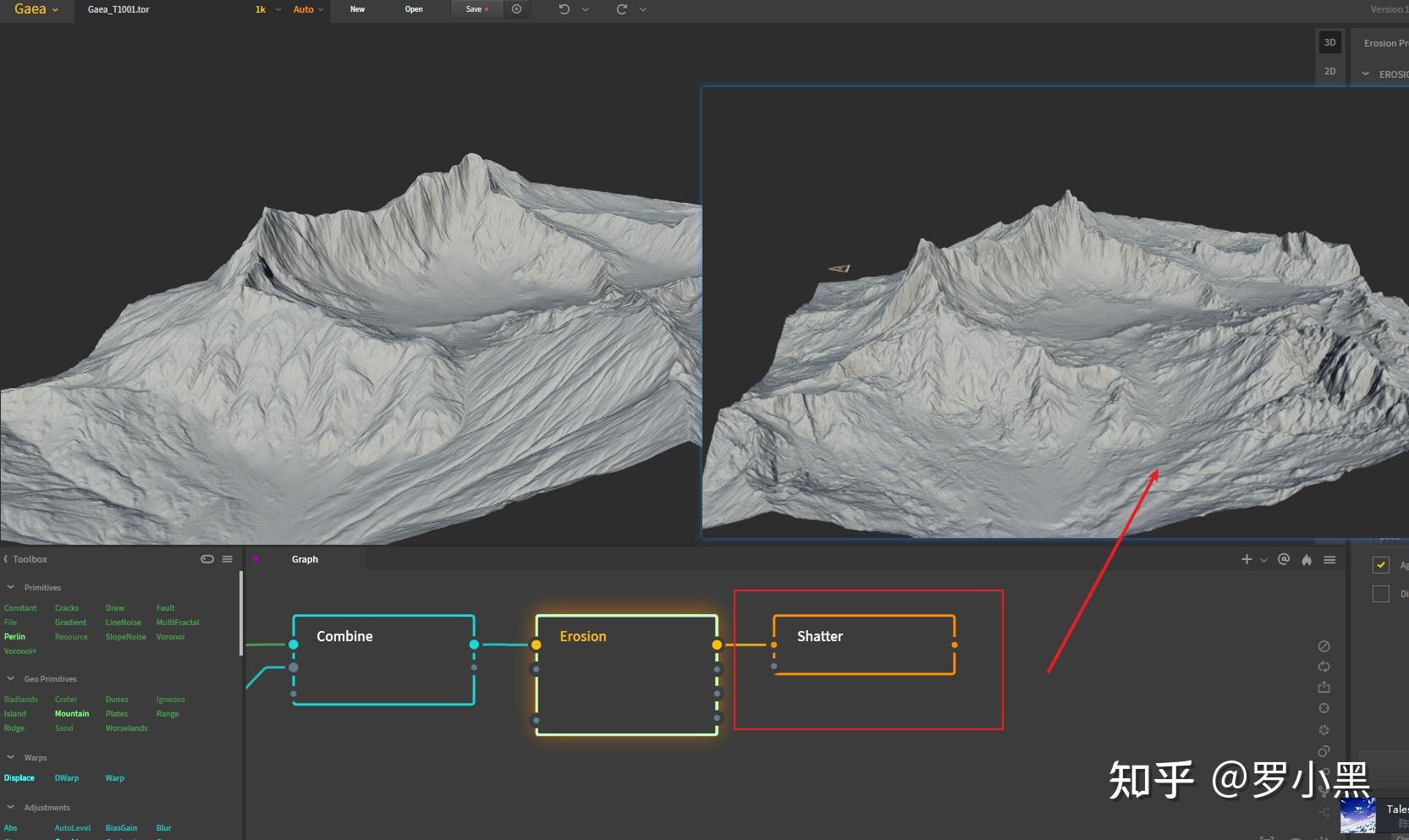This screenshot has width=1409, height=840.
Task: Click the undo arrow icon
Action: pos(564,9)
